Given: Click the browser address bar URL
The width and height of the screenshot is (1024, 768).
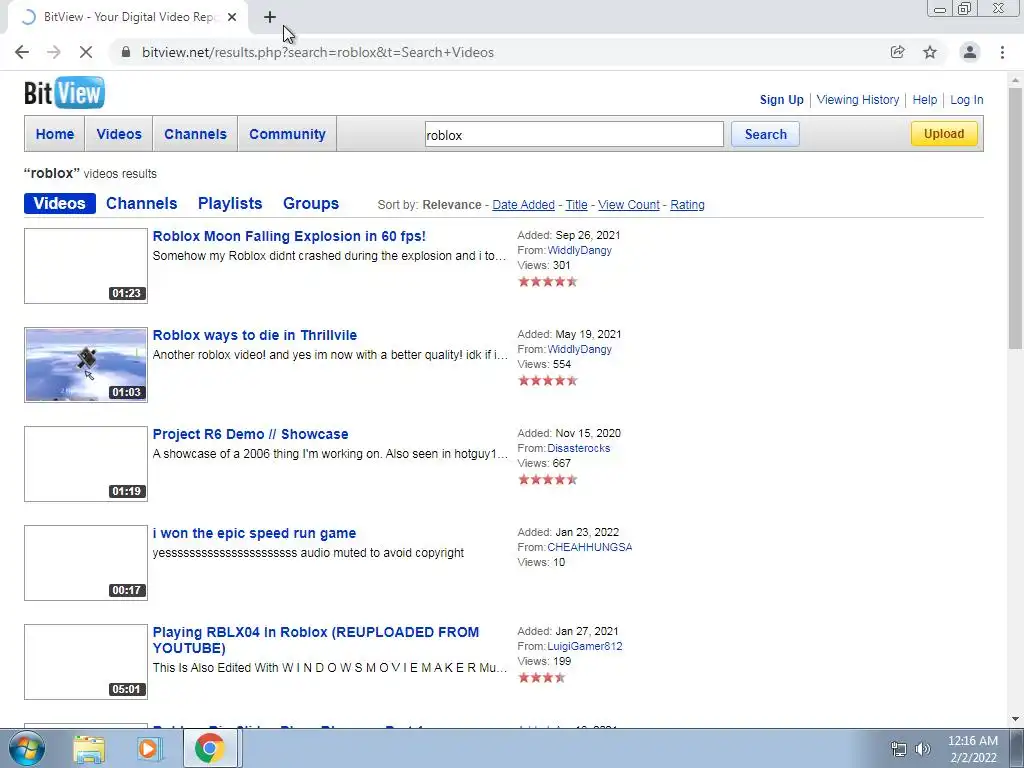Looking at the screenshot, I should 317,52.
